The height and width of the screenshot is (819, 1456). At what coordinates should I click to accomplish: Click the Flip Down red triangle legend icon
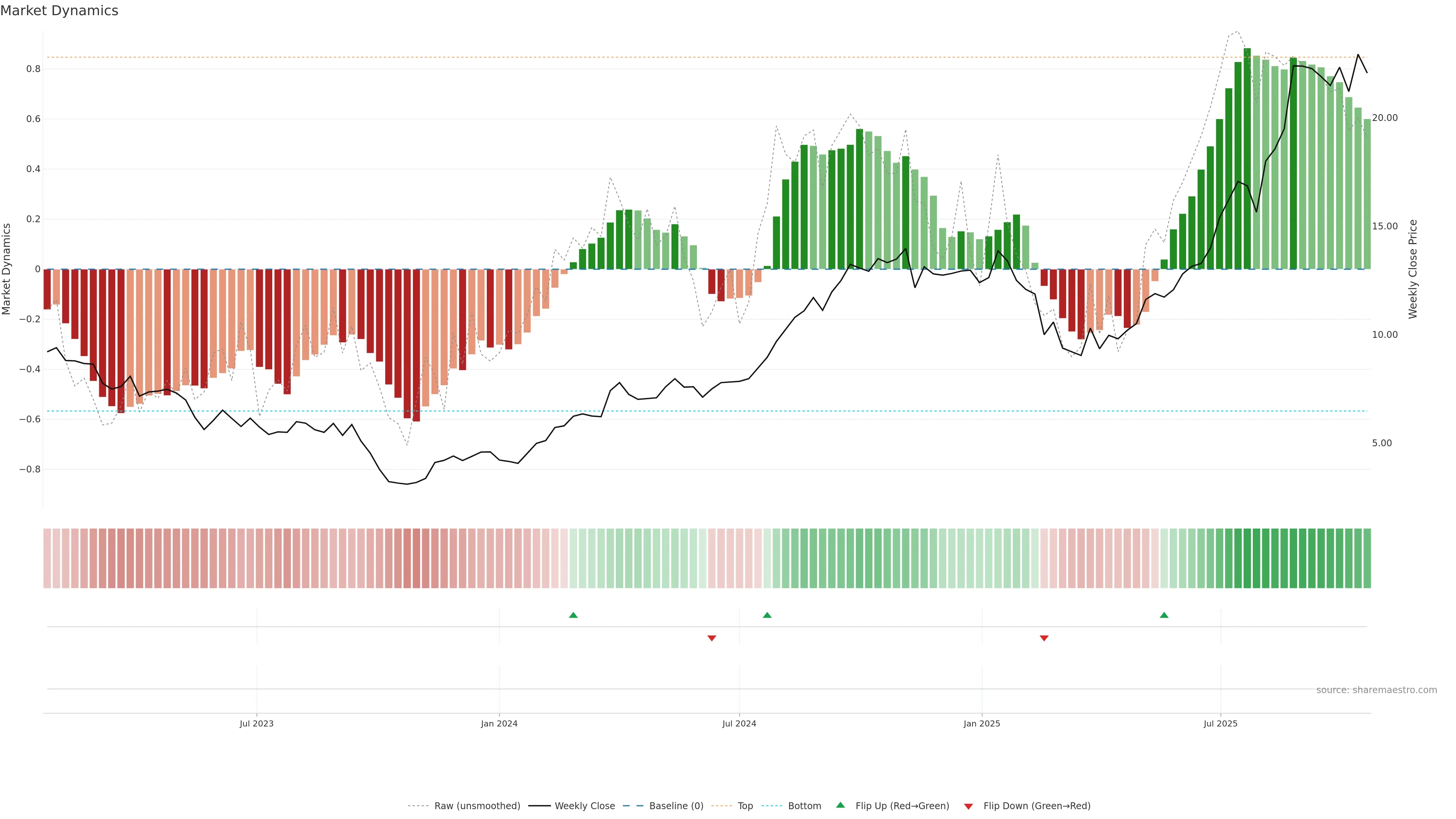click(968, 806)
